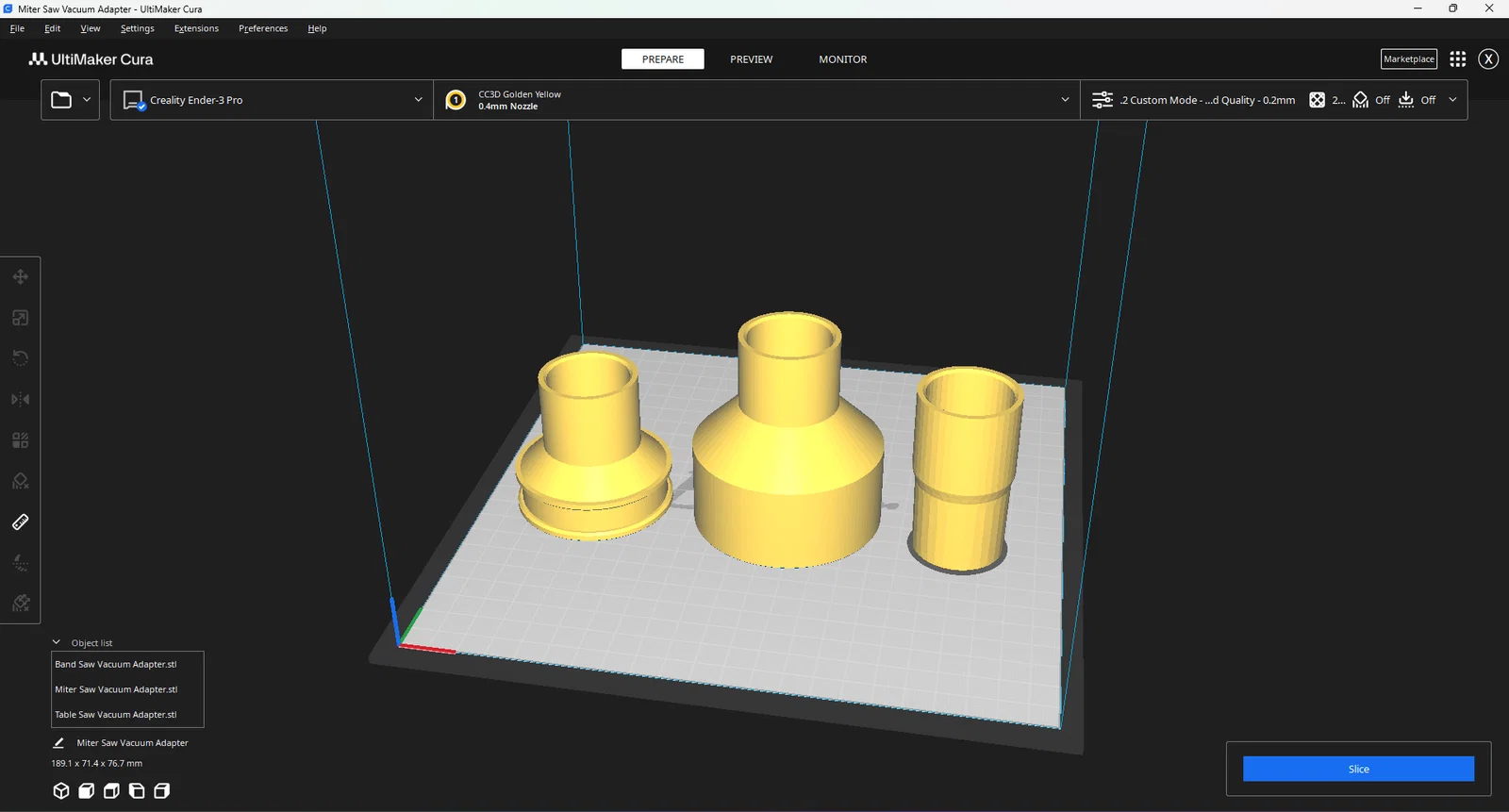
Task: Choose the Rotate tool
Action: pos(20,358)
